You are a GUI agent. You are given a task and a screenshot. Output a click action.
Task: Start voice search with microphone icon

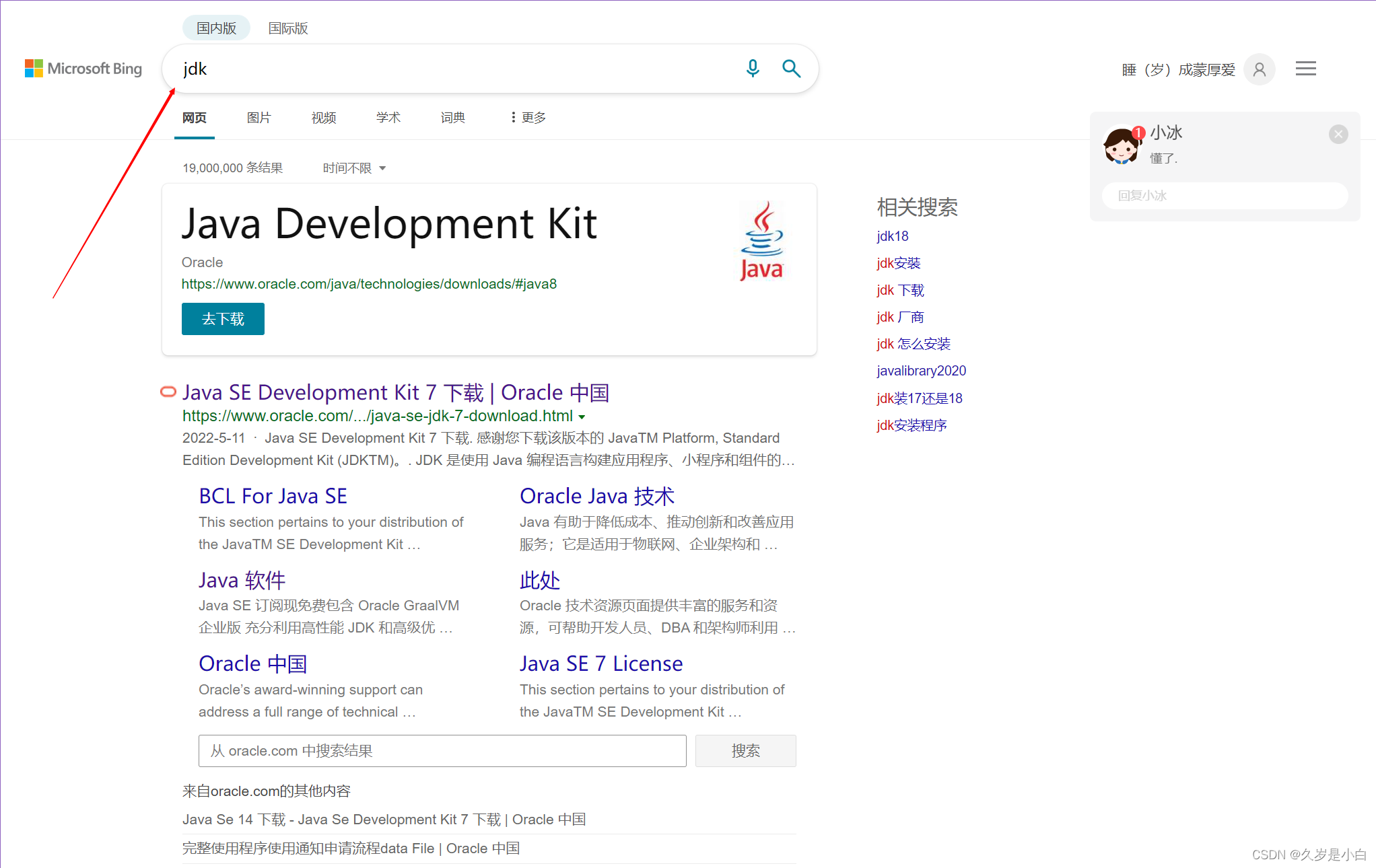pos(753,69)
